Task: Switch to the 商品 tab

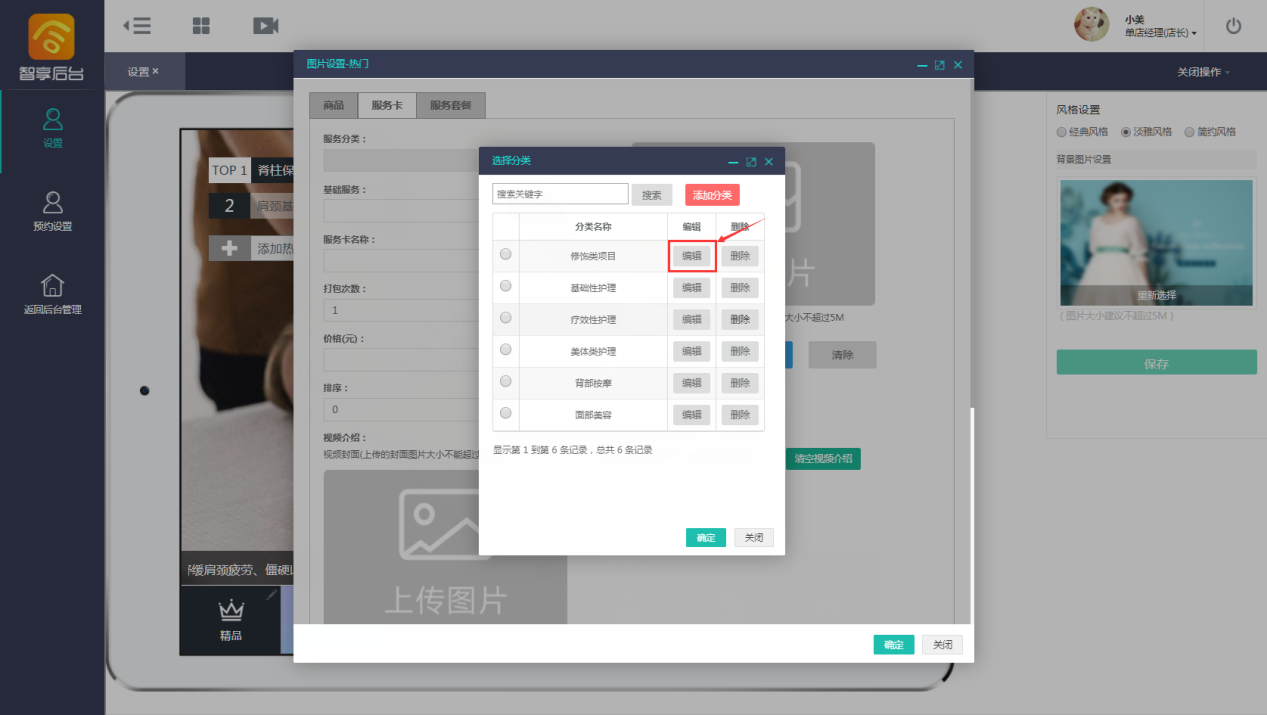Action: tap(333, 106)
